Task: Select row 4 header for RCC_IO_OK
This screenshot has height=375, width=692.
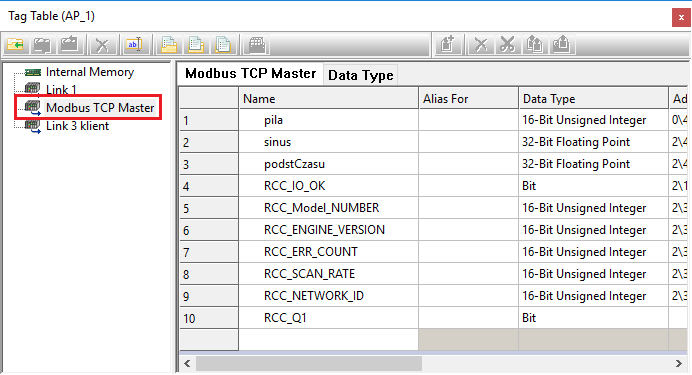Action: tap(209, 186)
